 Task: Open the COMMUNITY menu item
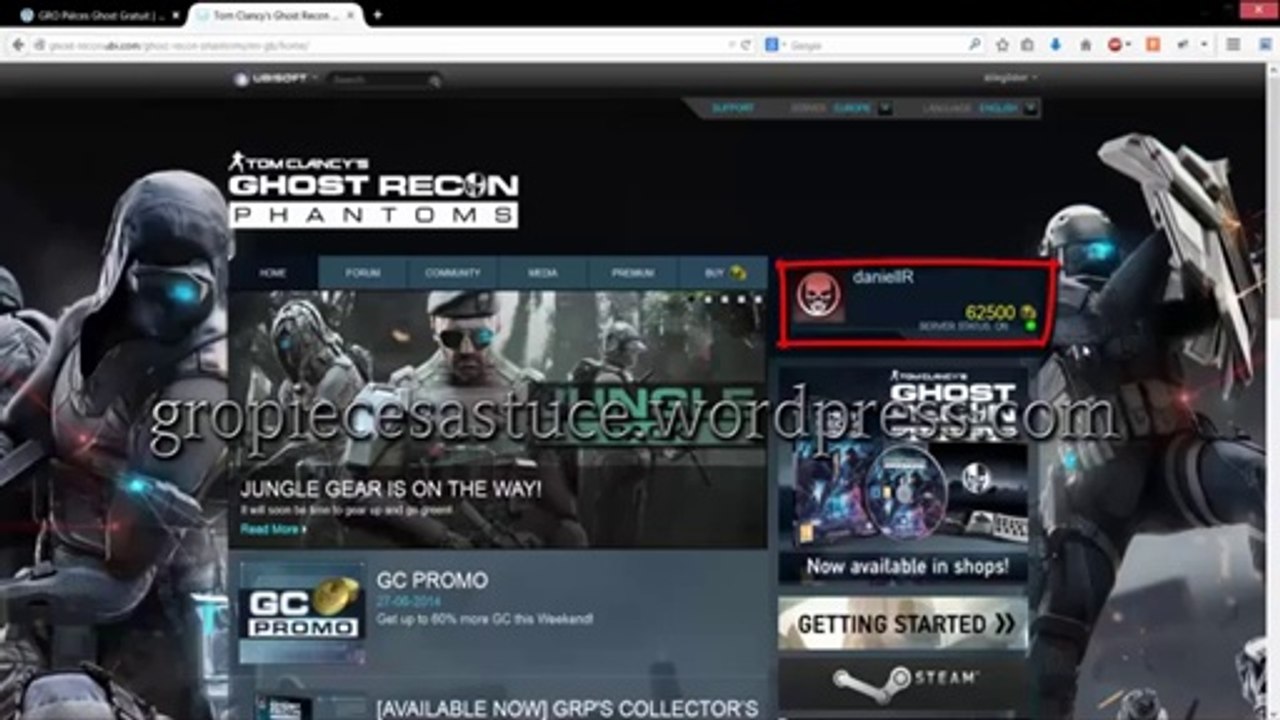tap(453, 273)
